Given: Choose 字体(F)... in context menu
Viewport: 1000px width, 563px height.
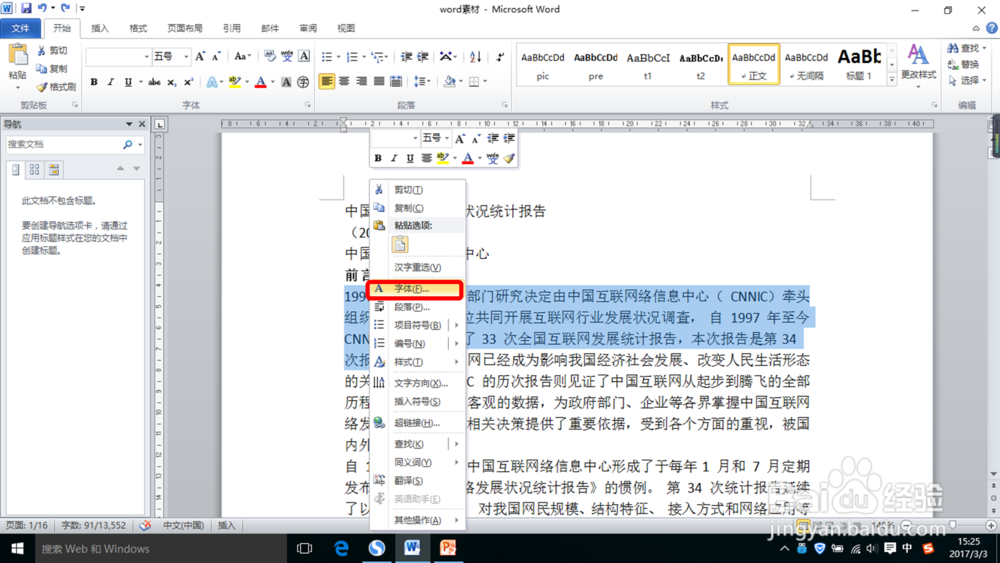Looking at the screenshot, I should (x=415, y=289).
